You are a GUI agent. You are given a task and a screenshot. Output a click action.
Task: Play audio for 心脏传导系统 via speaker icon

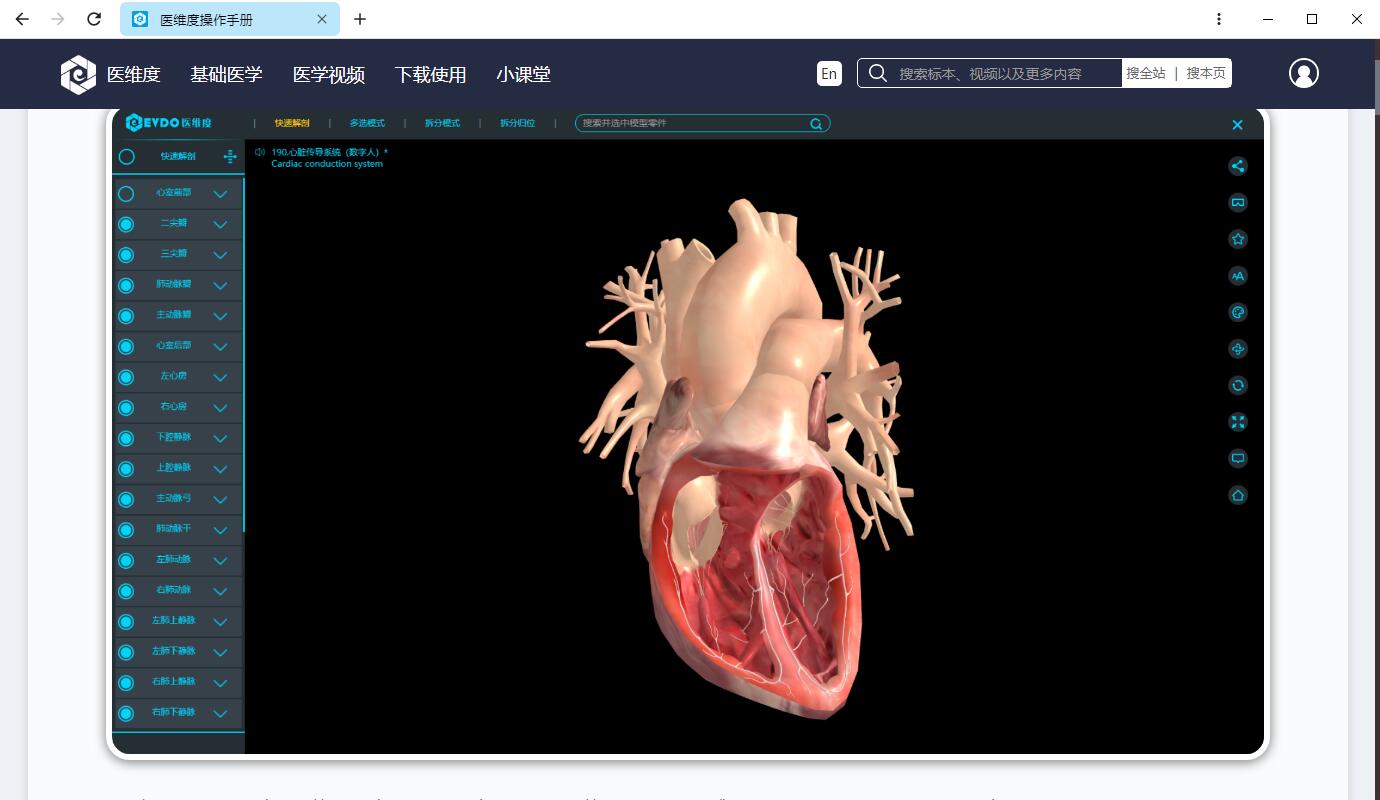(259, 154)
